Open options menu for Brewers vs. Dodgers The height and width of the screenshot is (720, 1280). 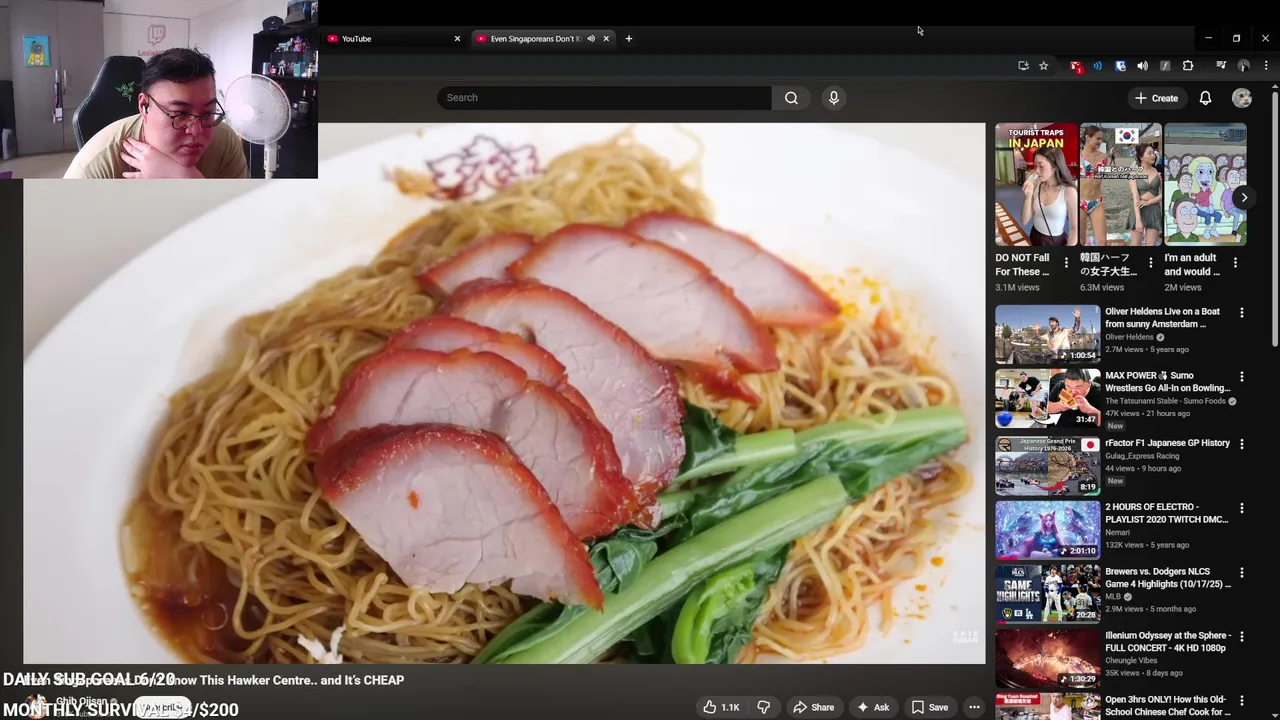[x=1242, y=573]
